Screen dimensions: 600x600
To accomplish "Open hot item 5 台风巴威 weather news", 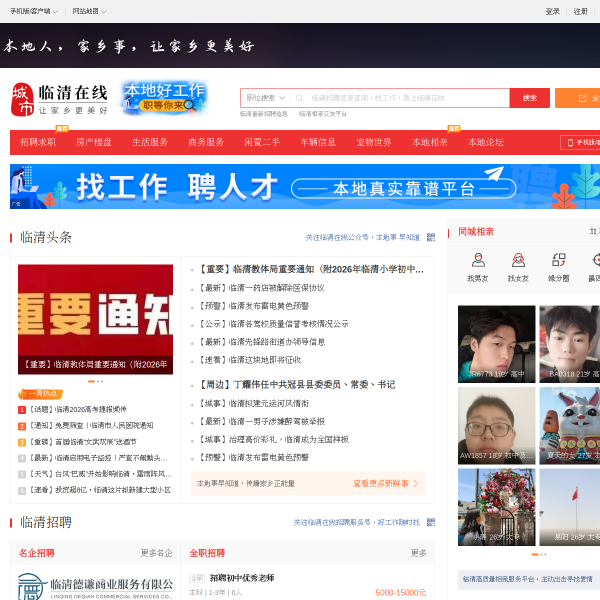I will point(101,474).
